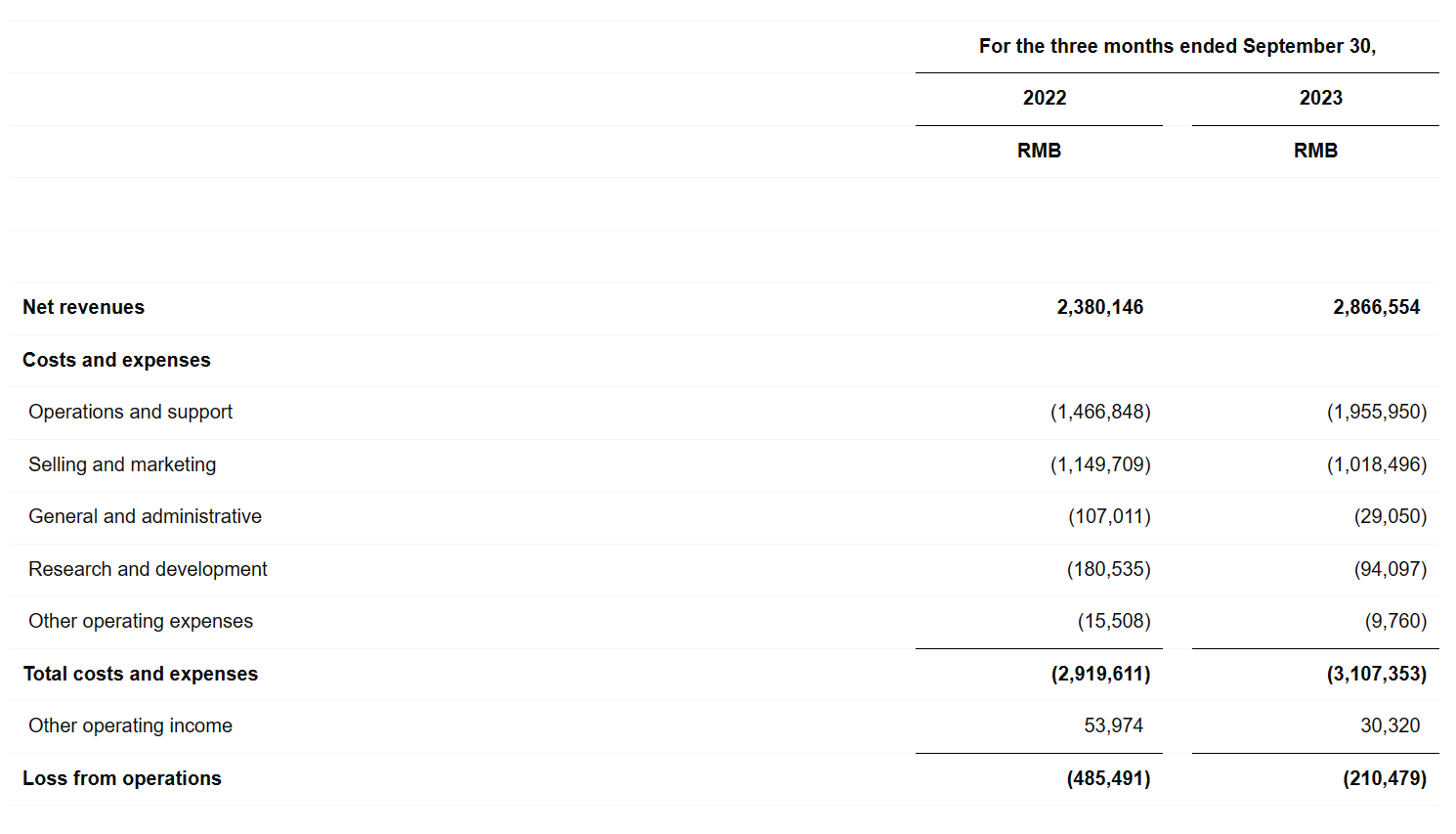Click the Costs and expenses heading
Screen dimensions: 1456x834
click(x=116, y=360)
